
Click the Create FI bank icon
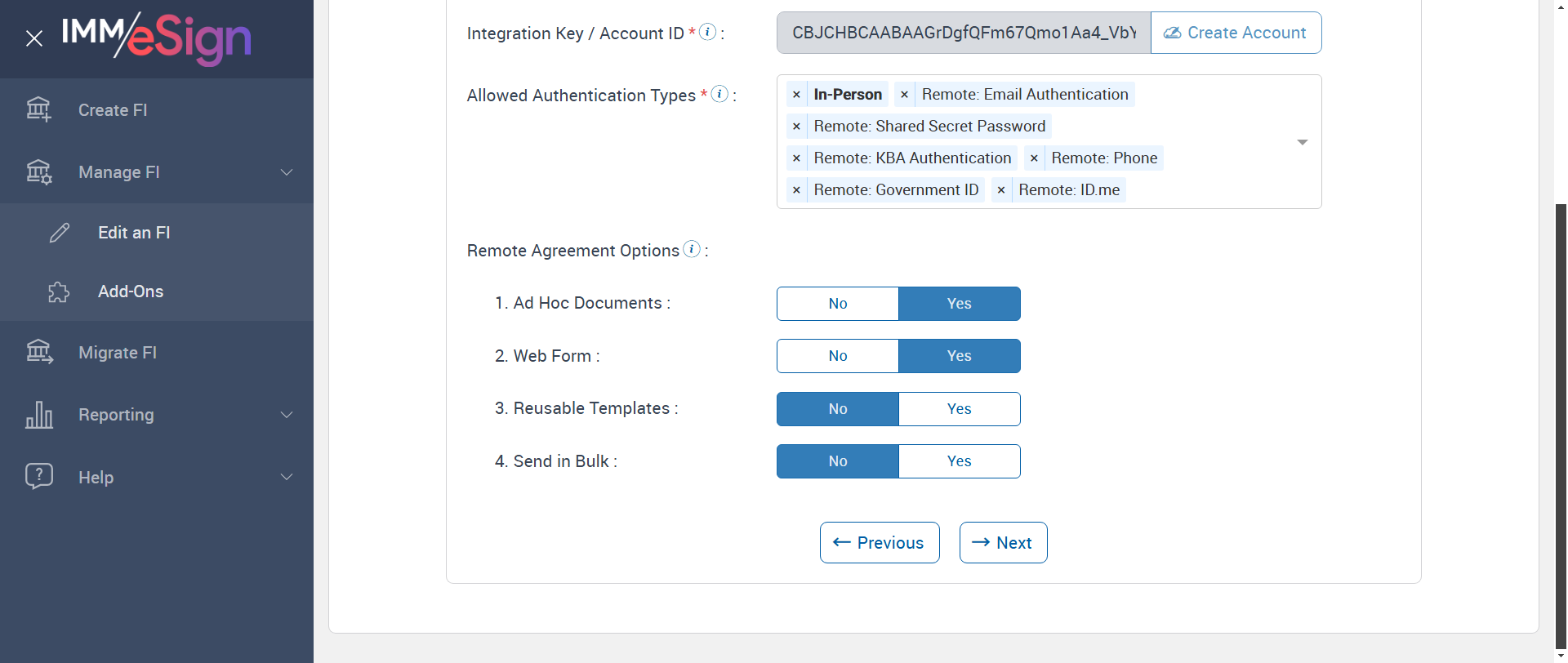tap(38, 109)
